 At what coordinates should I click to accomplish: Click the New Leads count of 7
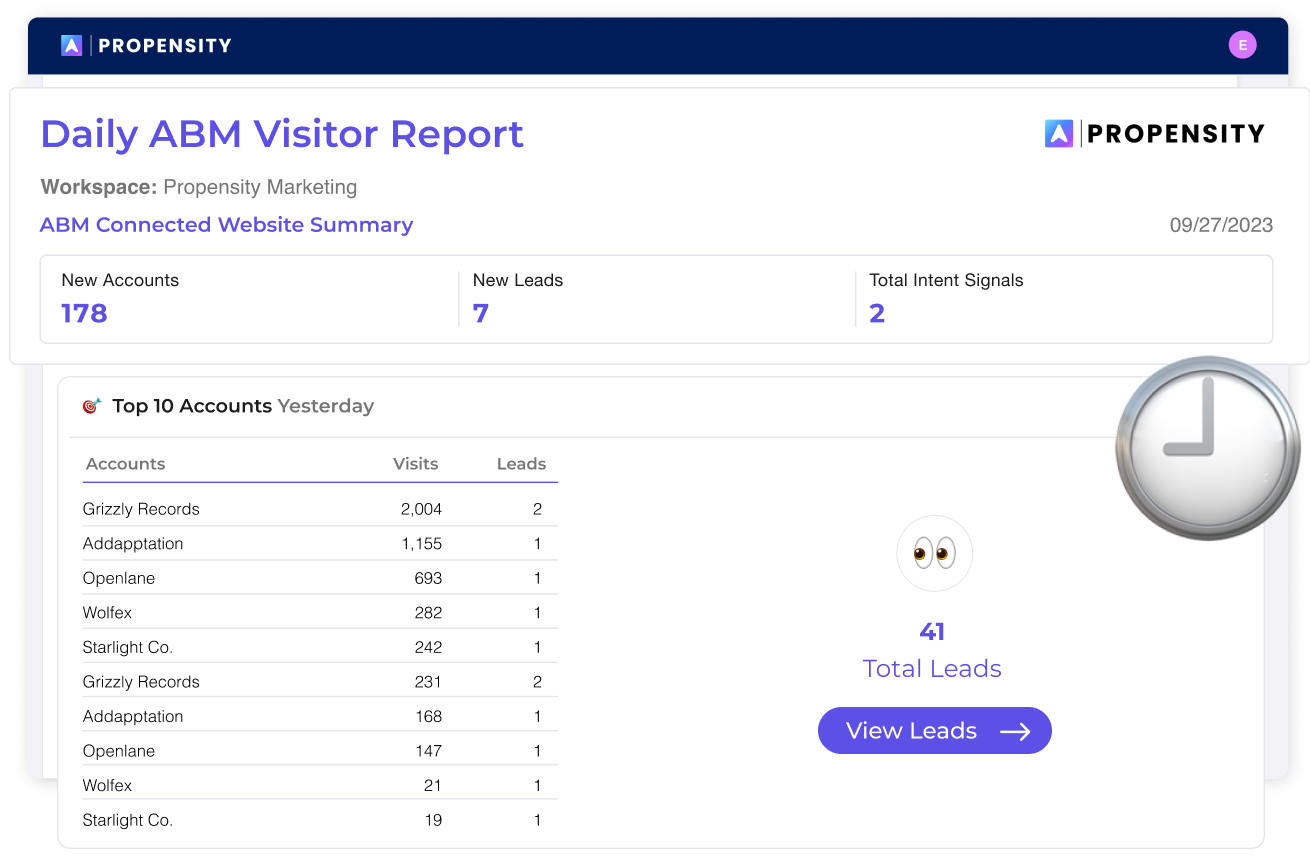[x=480, y=313]
